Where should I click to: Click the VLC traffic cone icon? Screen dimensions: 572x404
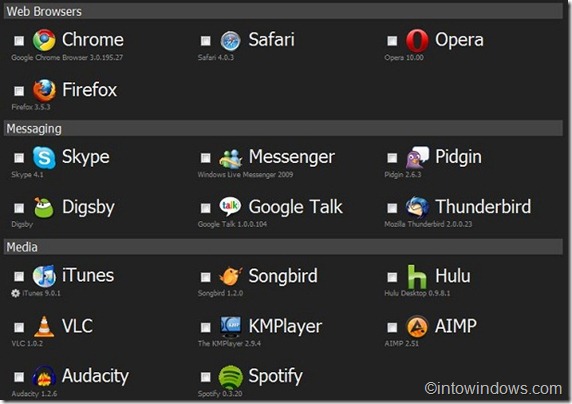point(44,326)
